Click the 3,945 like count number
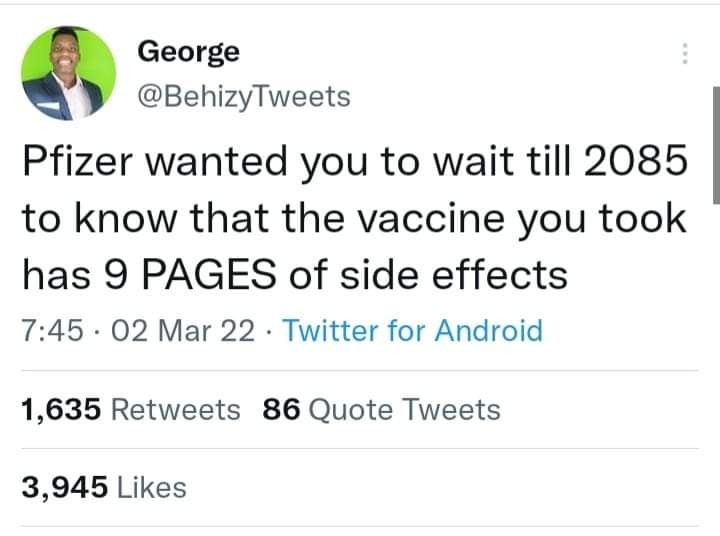The image size is (720, 536). coord(63,487)
